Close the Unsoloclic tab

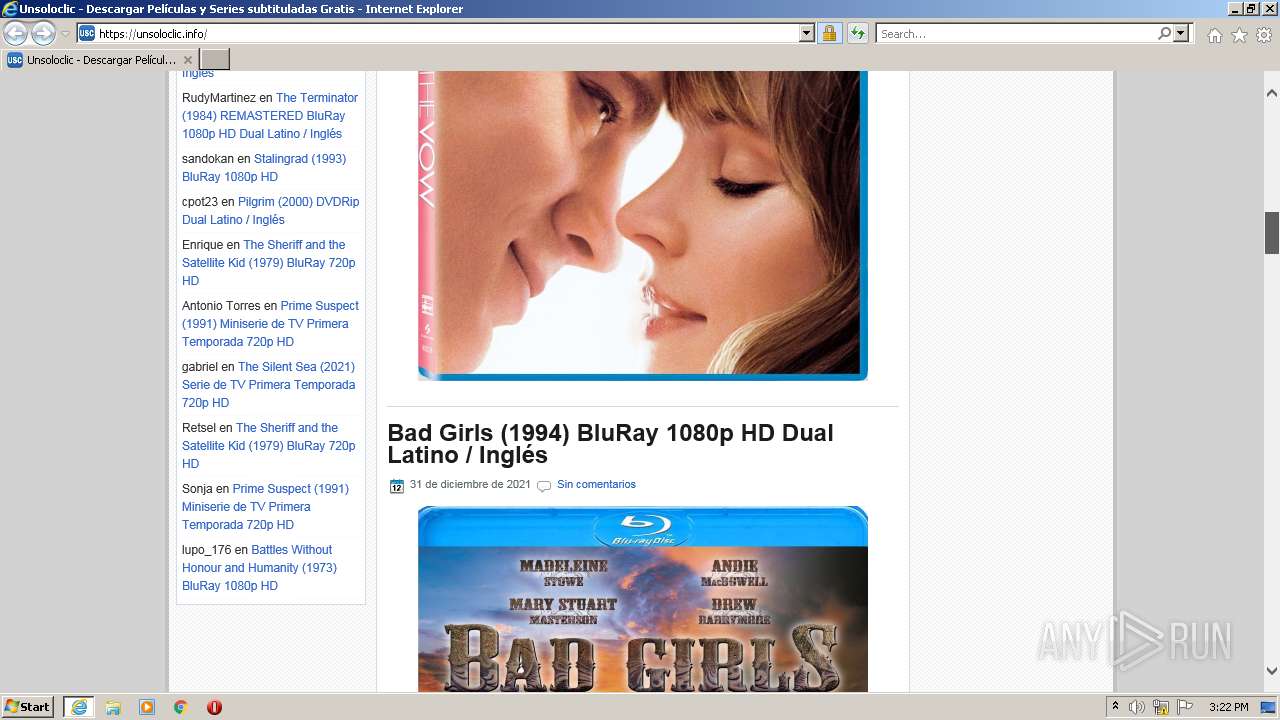[x=187, y=60]
